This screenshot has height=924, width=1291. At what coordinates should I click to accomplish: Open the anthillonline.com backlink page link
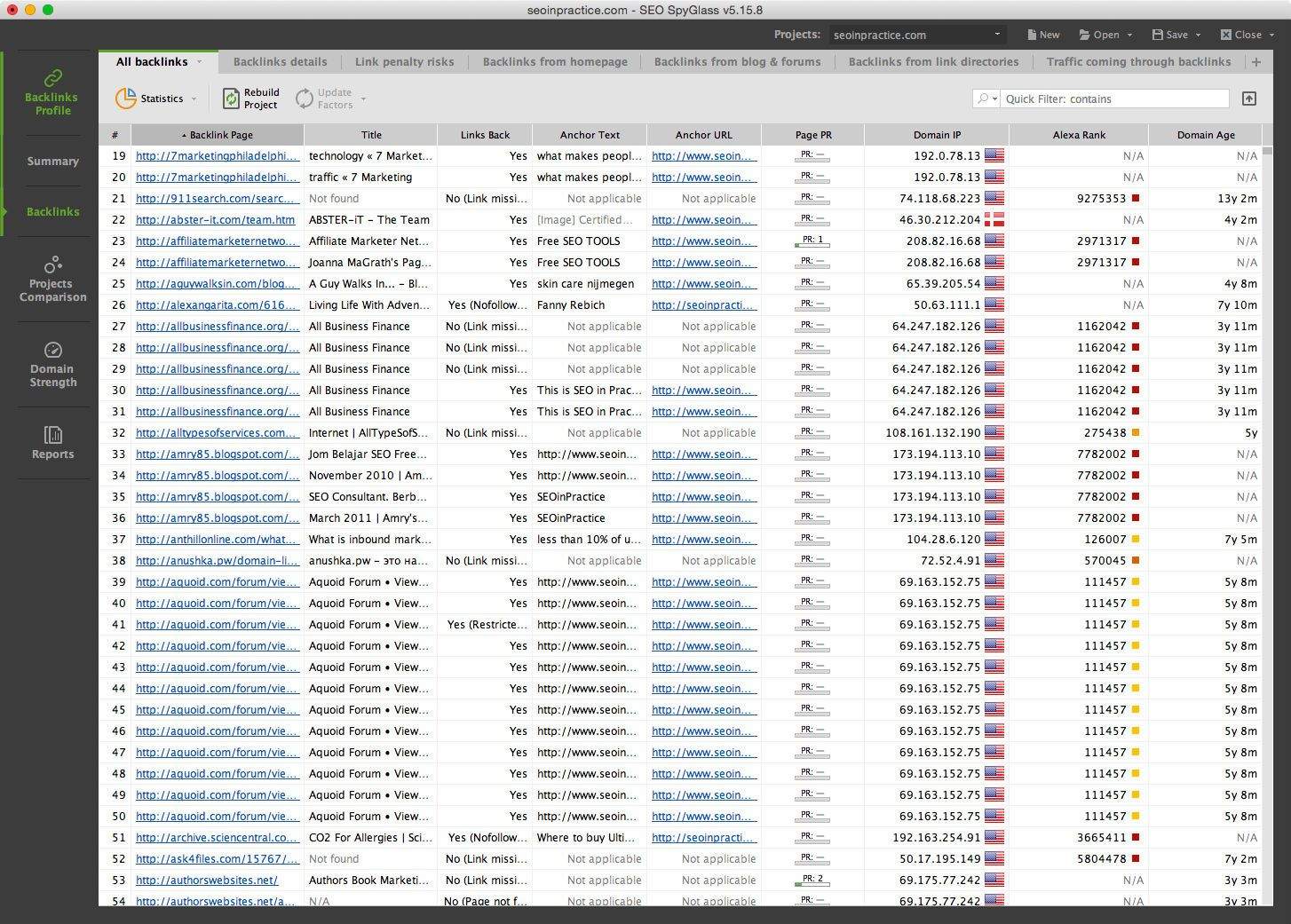pyautogui.click(x=217, y=540)
